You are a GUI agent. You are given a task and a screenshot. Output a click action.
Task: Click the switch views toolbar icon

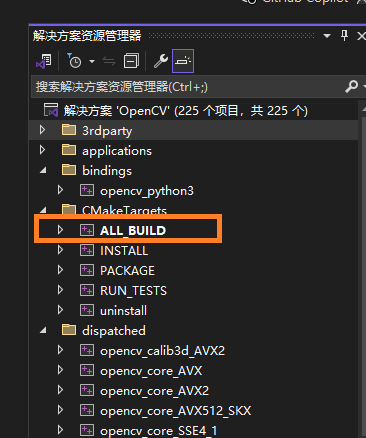(44, 61)
